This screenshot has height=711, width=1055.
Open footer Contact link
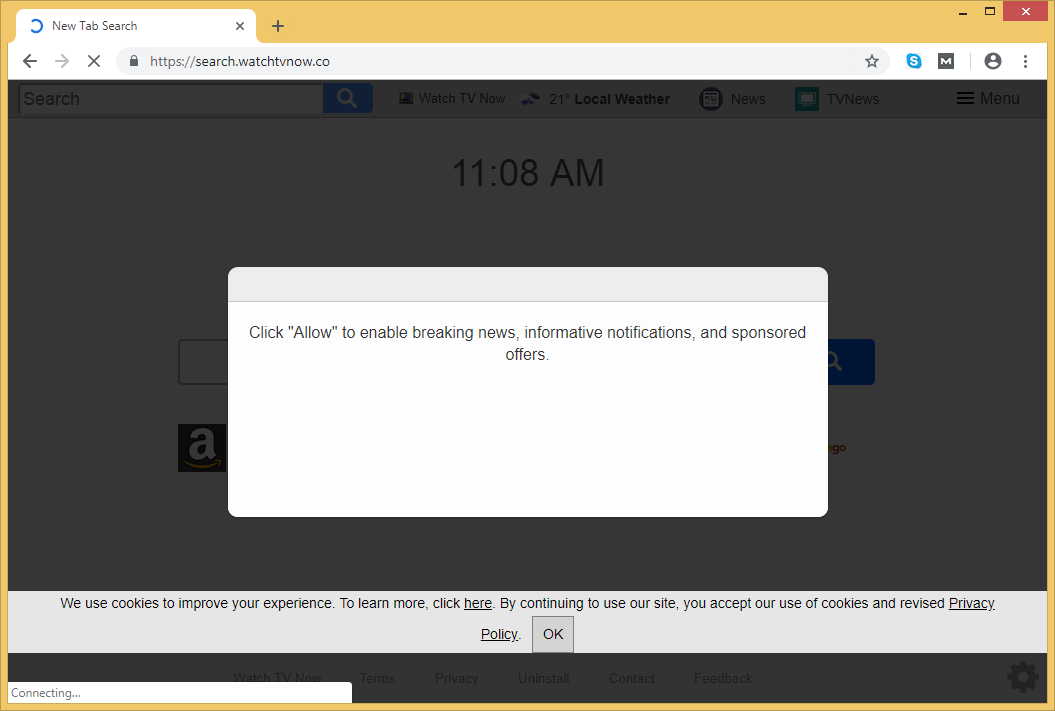point(632,678)
